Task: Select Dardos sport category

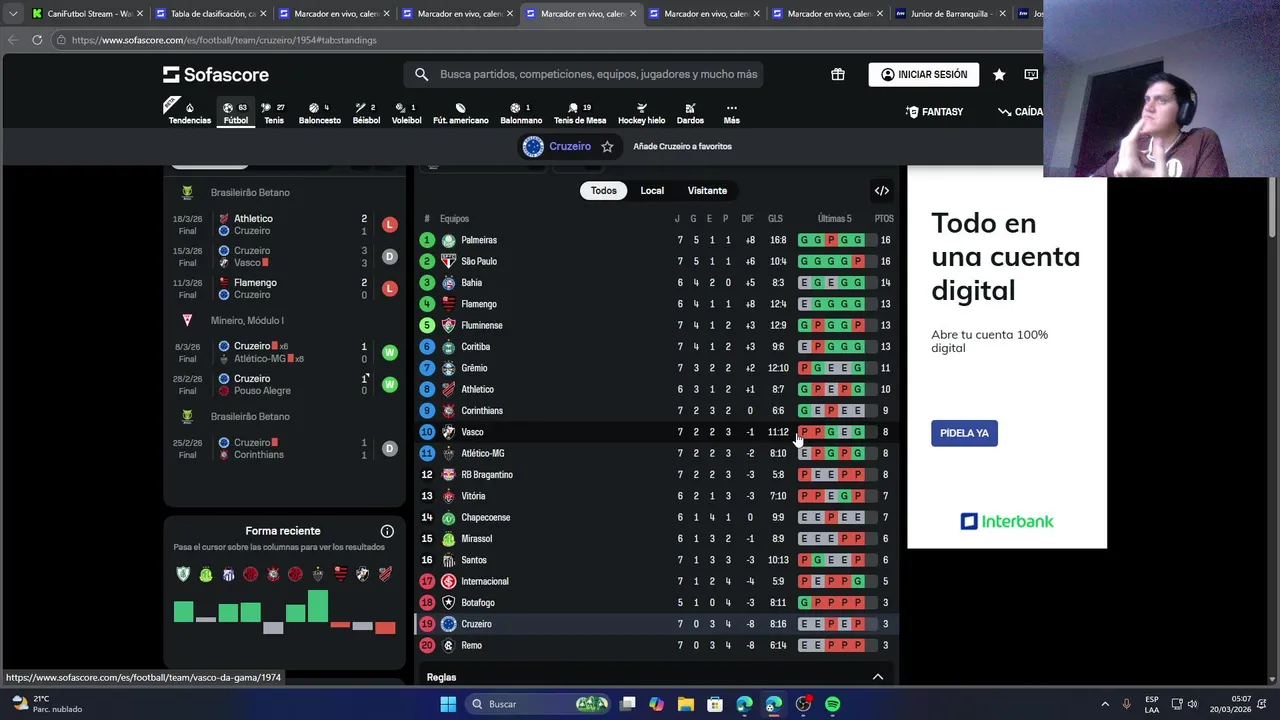Action: [x=690, y=113]
